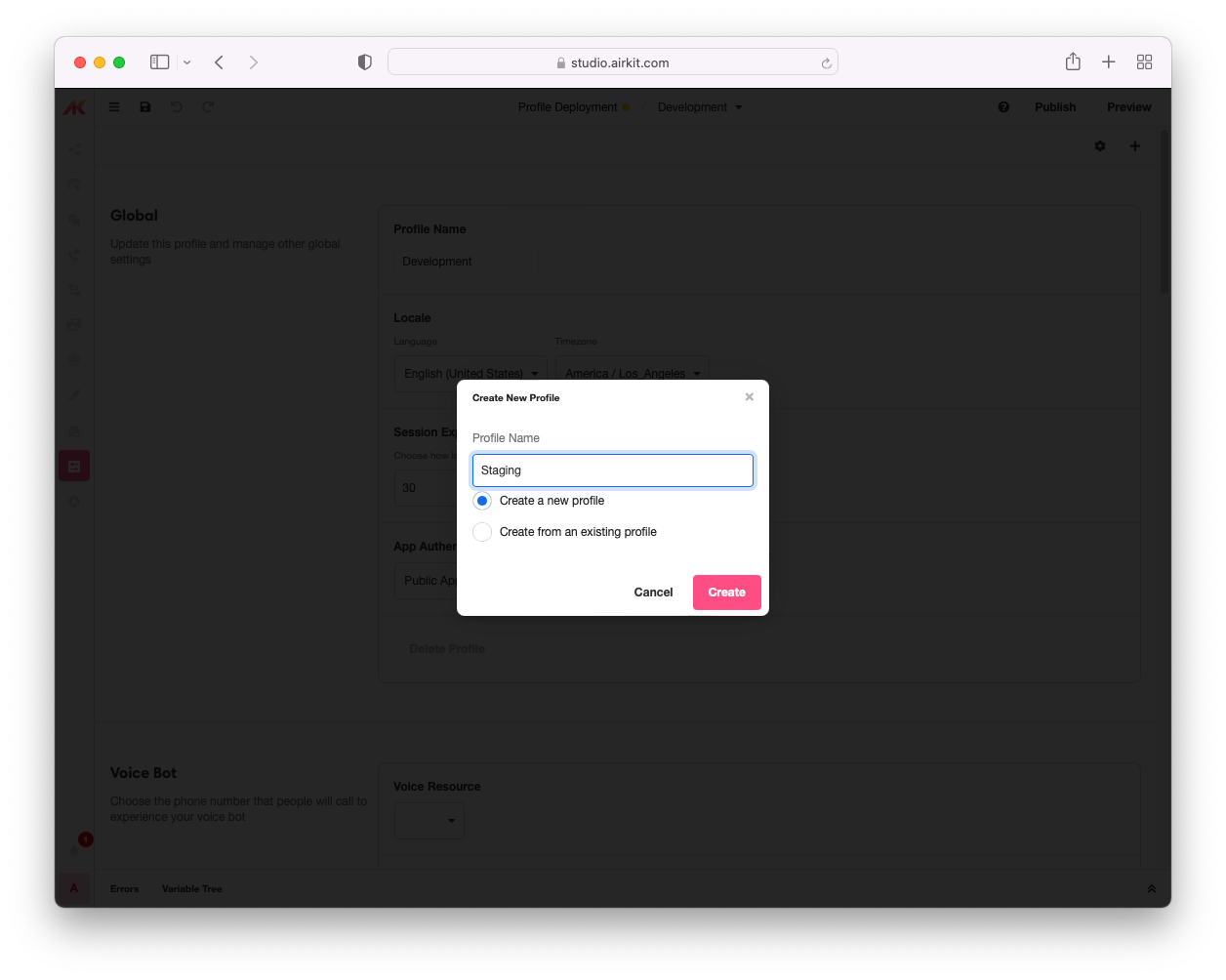Click the page scrollbar on right edge

[1165, 213]
